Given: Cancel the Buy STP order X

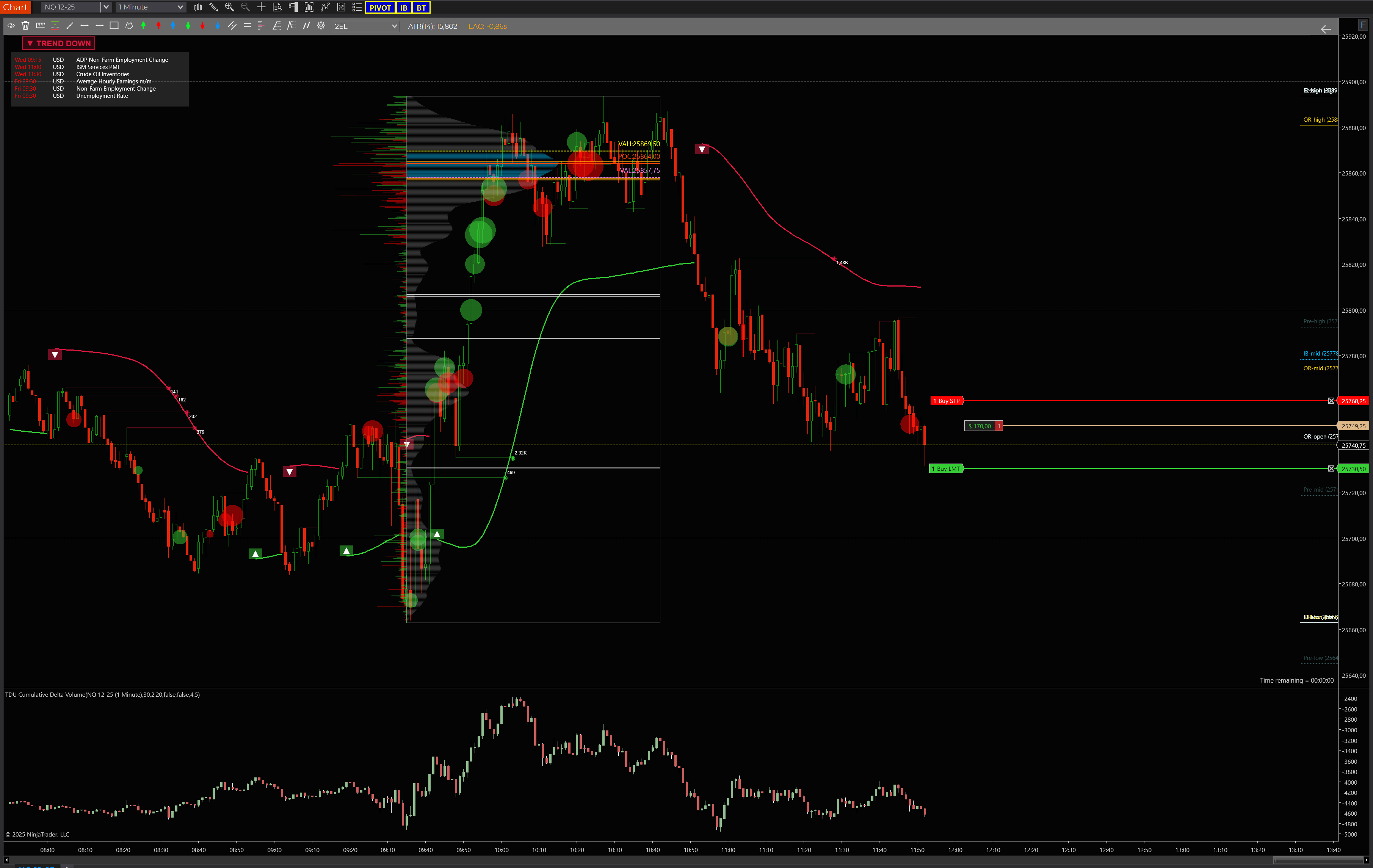Looking at the screenshot, I should point(1331,401).
